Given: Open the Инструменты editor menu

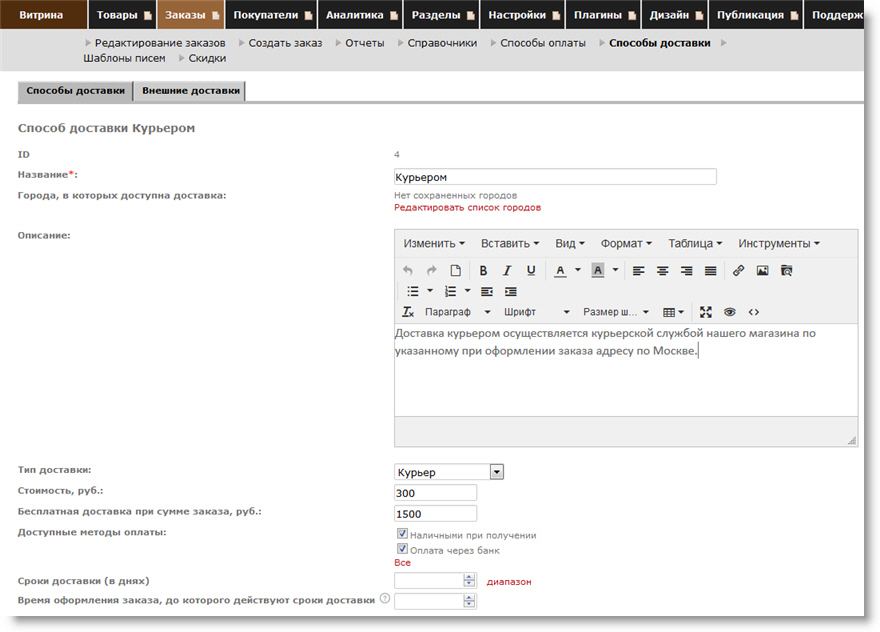Looking at the screenshot, I should click(x=779, y=244).
